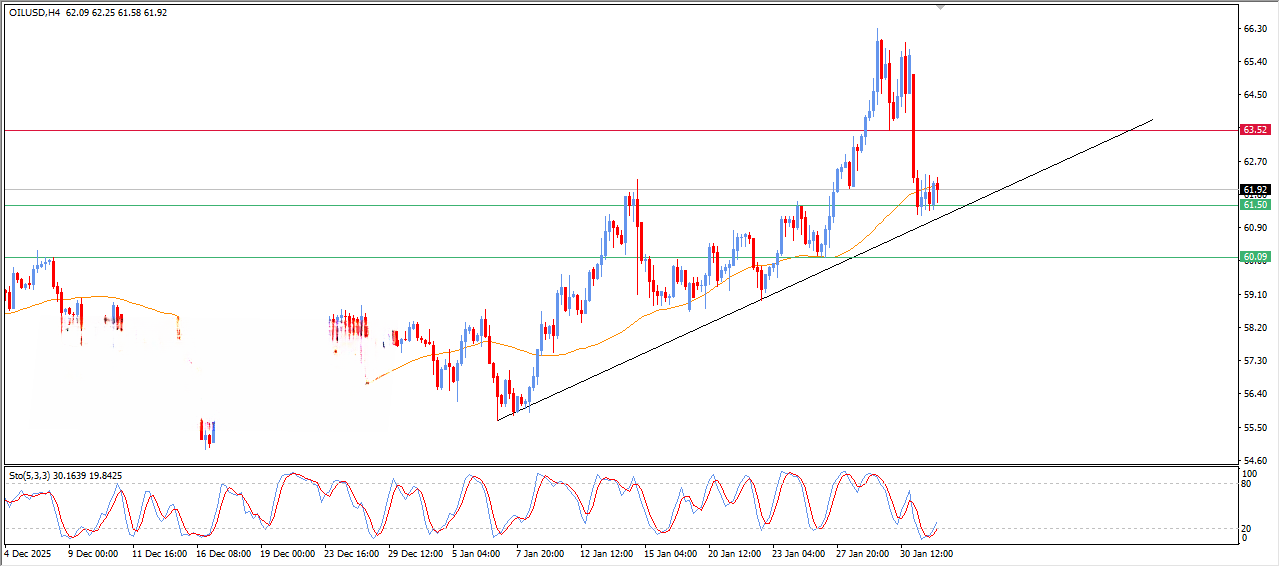
Task: Click the 7 Jan 20:00 date label
Action: coord(542,552)
